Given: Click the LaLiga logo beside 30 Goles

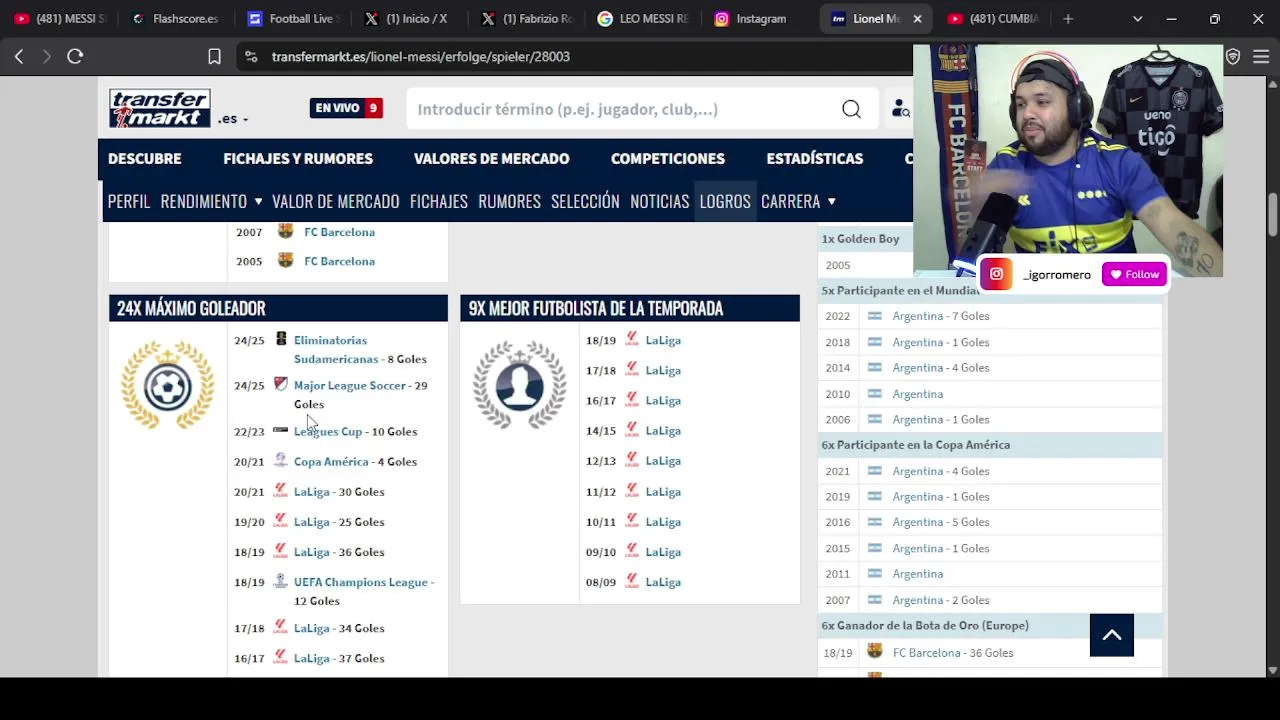Looking at the screenshot, I should pyautogui.click(x=281, y=491).
